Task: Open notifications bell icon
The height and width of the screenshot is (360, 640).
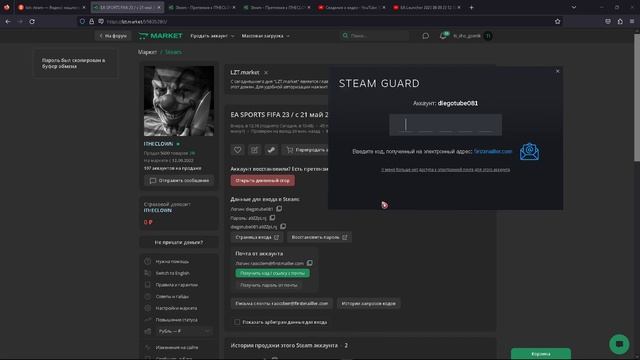Action: pos(443,36)
